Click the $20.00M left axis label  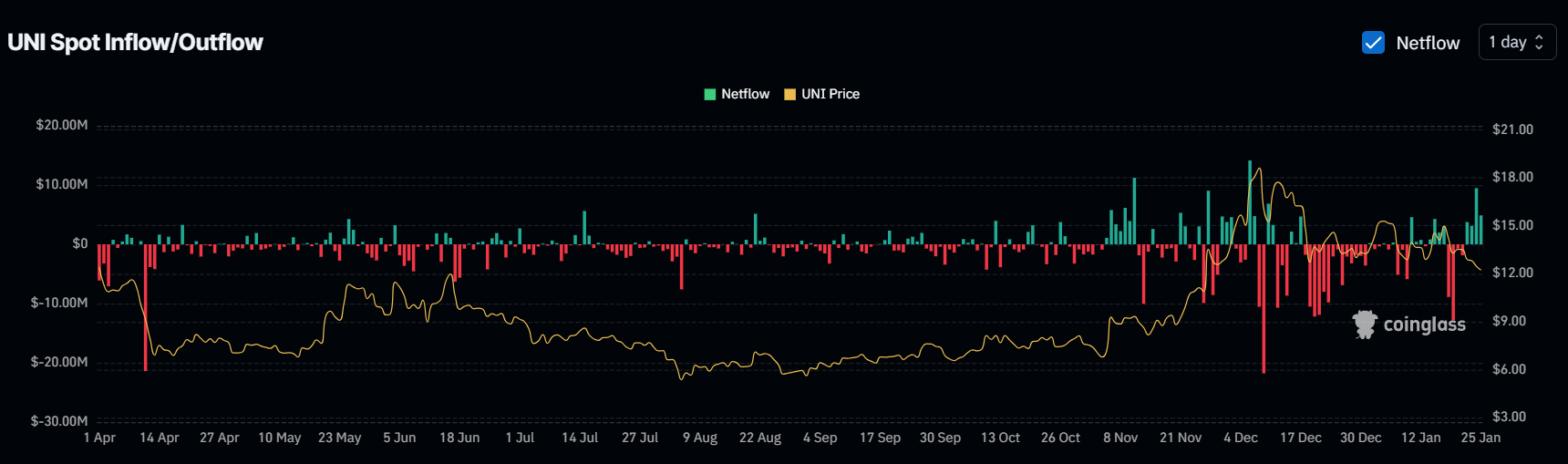point(62,125)
